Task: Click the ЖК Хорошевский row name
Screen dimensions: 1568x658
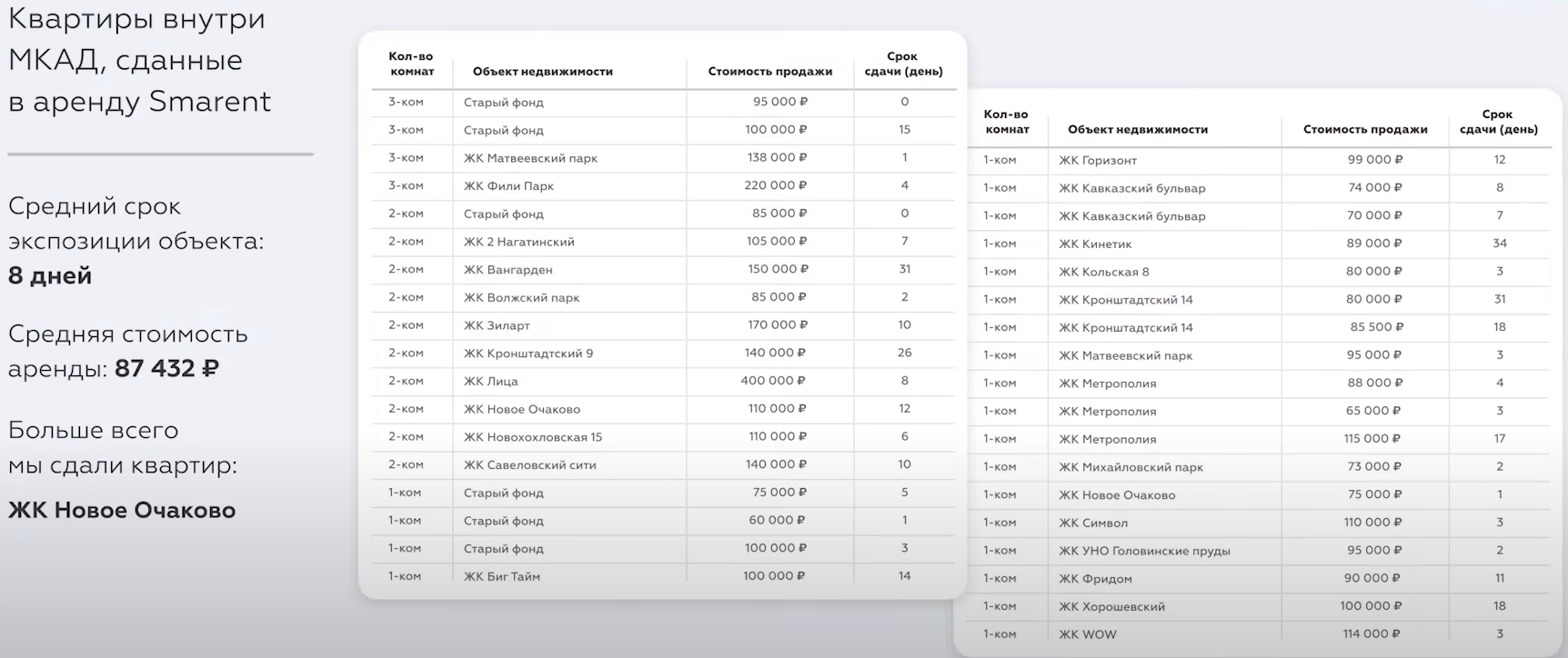Action: (x=1111, y=606)
